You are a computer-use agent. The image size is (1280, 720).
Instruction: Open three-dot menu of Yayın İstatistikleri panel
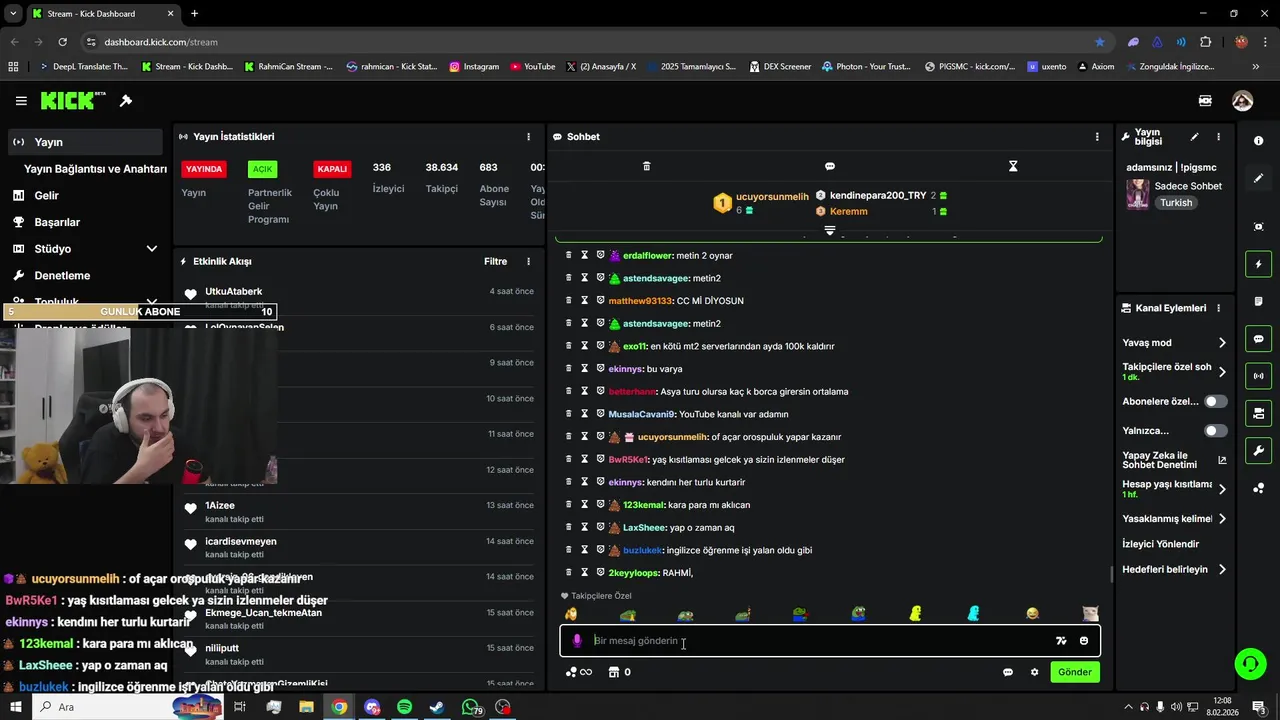coord(529,137)
